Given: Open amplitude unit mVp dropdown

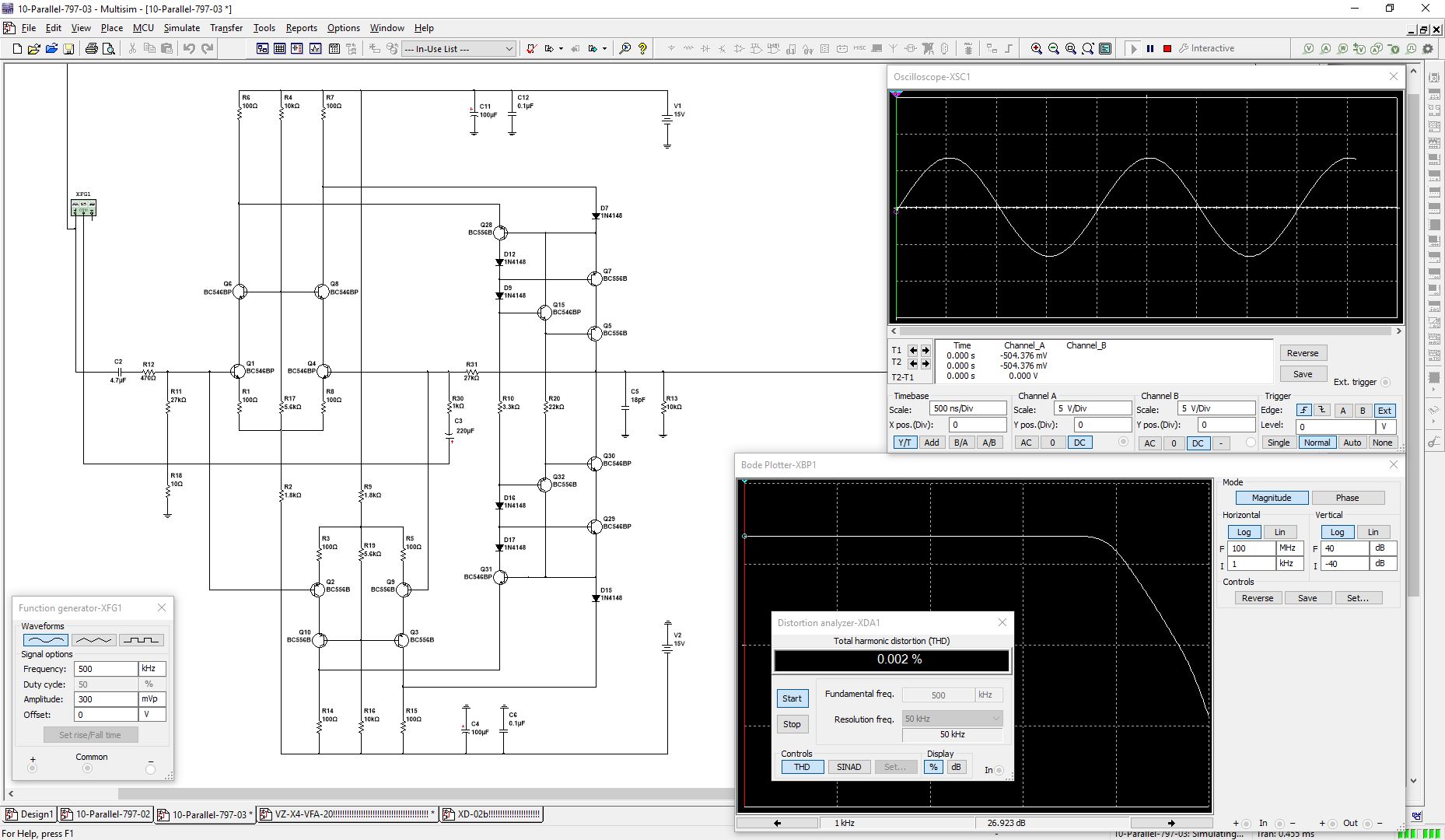Looking at the screenshot, I should [152, 699].
